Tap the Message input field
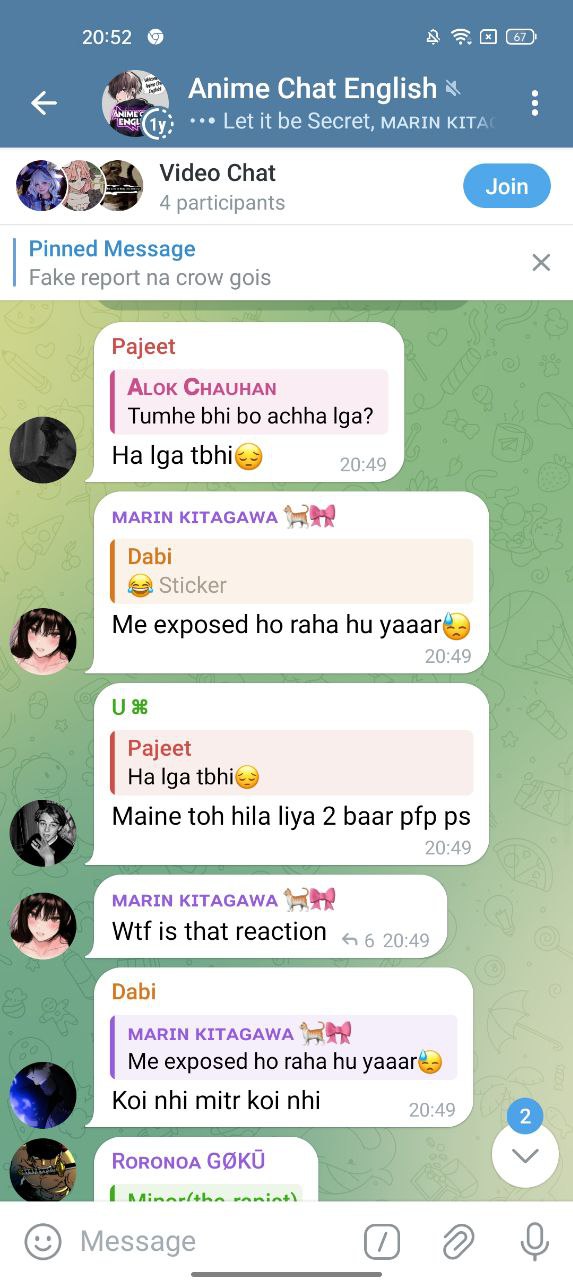 coord(213,1241)
